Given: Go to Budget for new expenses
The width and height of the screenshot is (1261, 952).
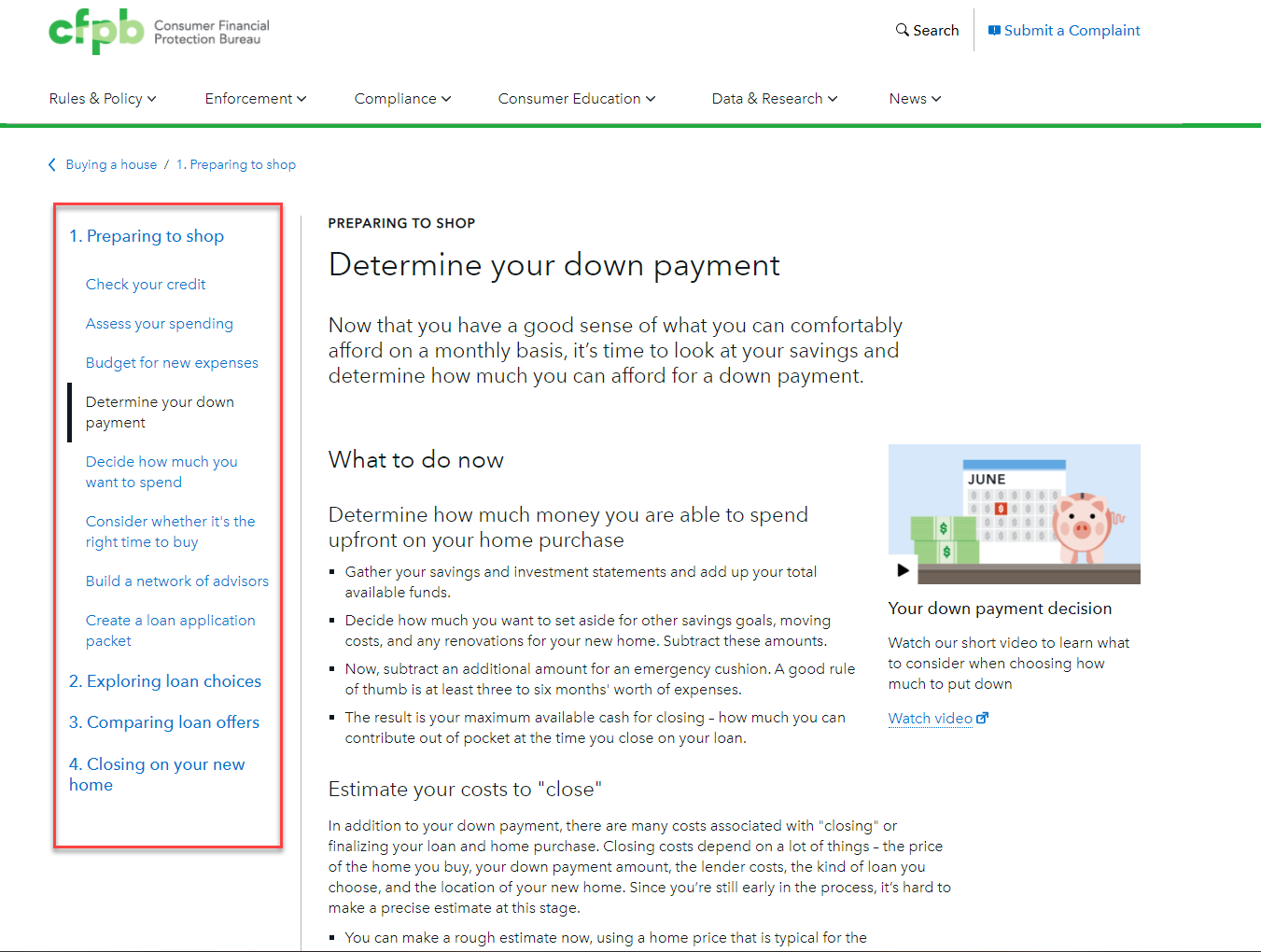Looking at the screenshot, I should click(172, 363).
